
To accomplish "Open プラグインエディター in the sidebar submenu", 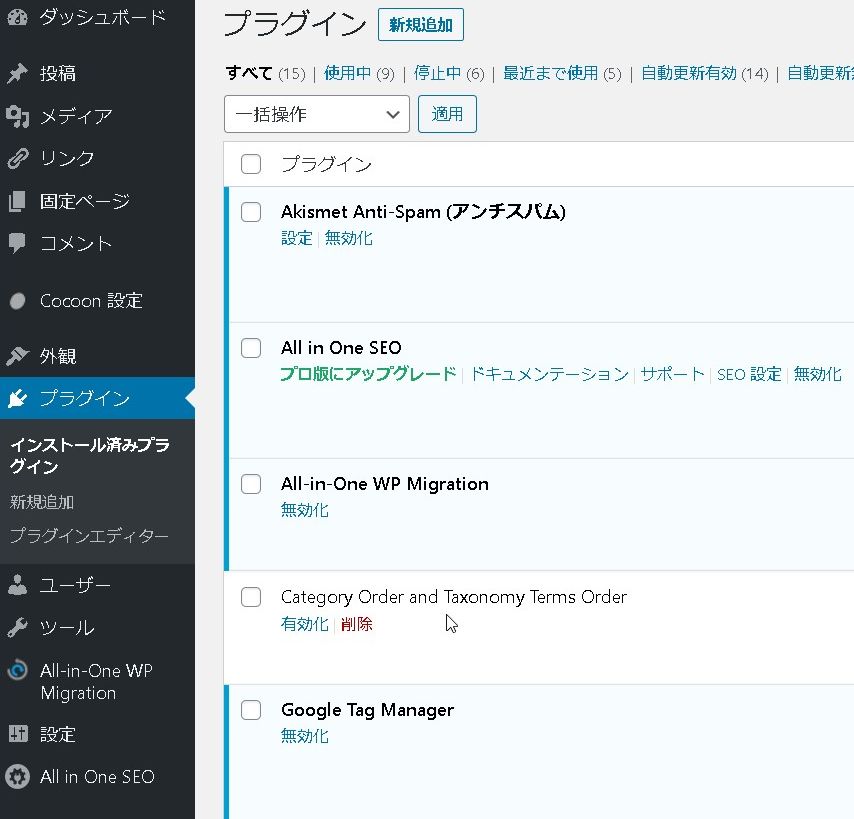I will coord(89,536).
